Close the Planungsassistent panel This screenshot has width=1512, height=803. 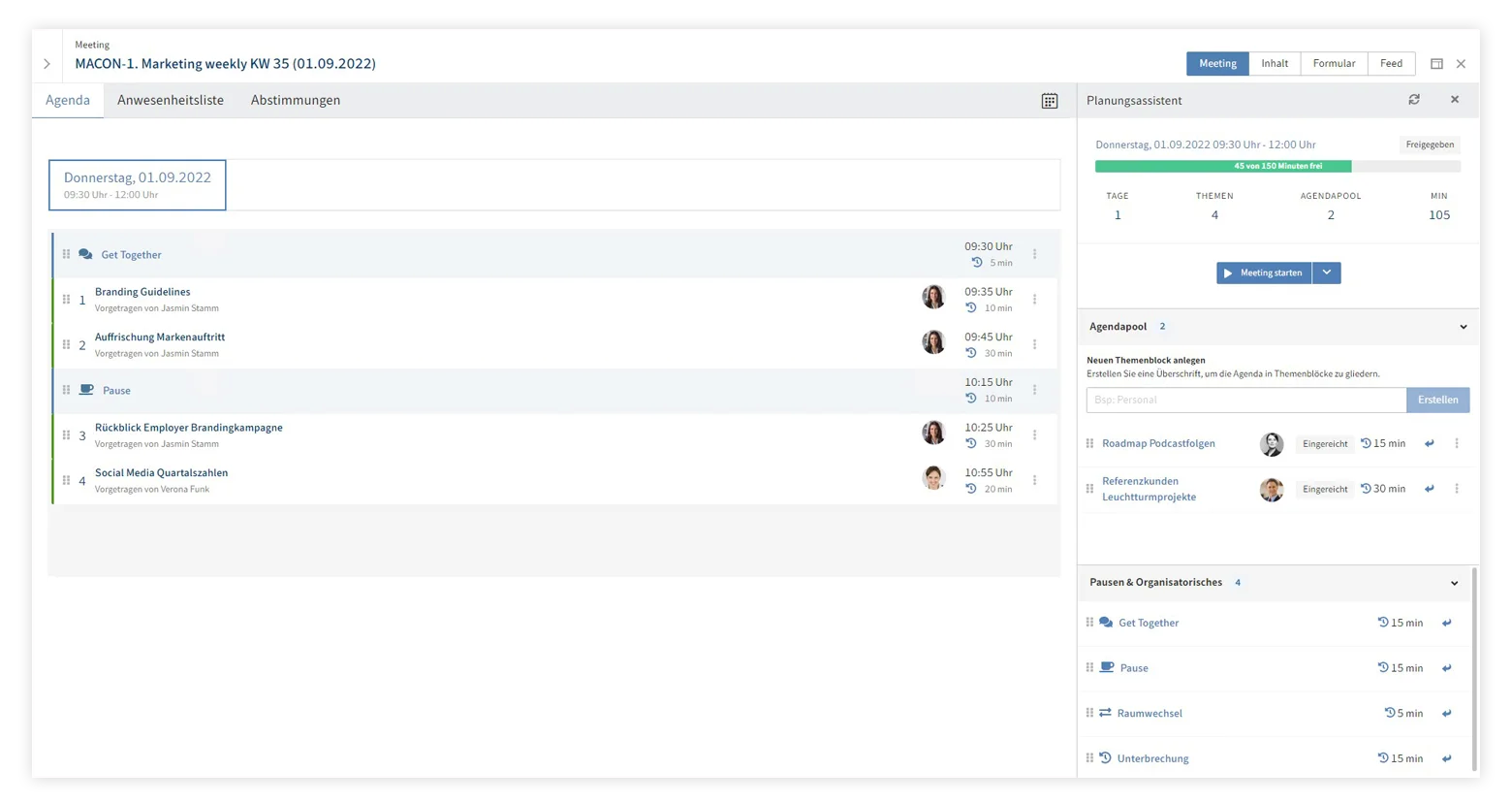(1454, 100)
